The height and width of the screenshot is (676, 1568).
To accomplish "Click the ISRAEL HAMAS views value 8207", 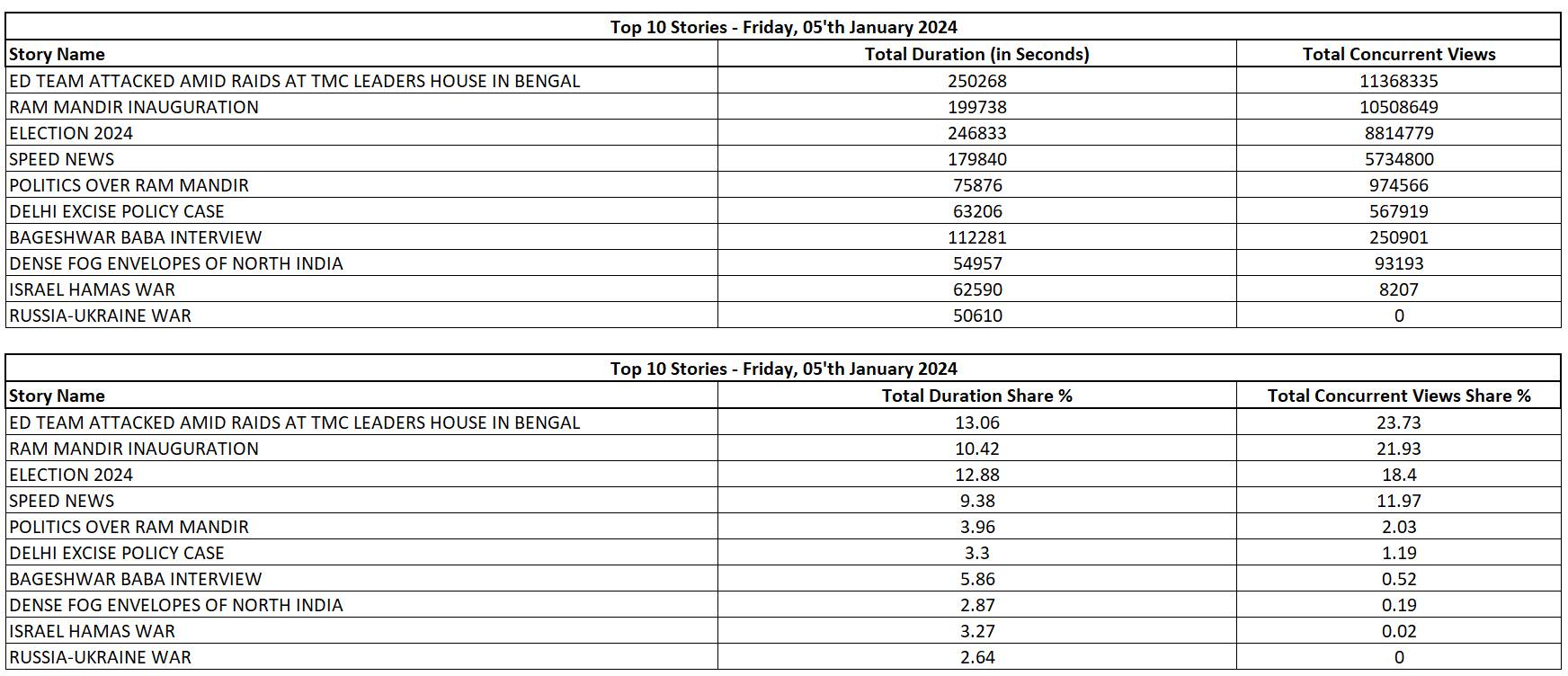I will tap(1398, 289).
